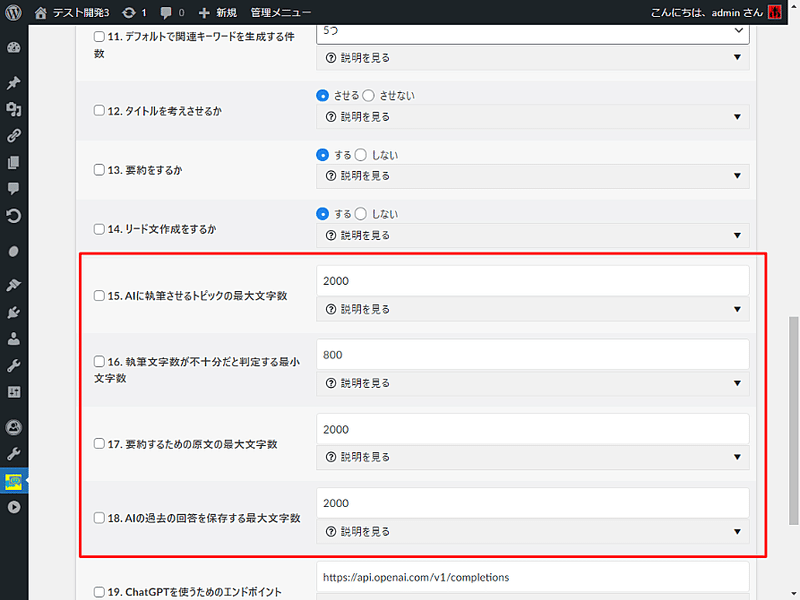
Task: Open Posts via the pushpin icon
Action: tap(14, 82)
